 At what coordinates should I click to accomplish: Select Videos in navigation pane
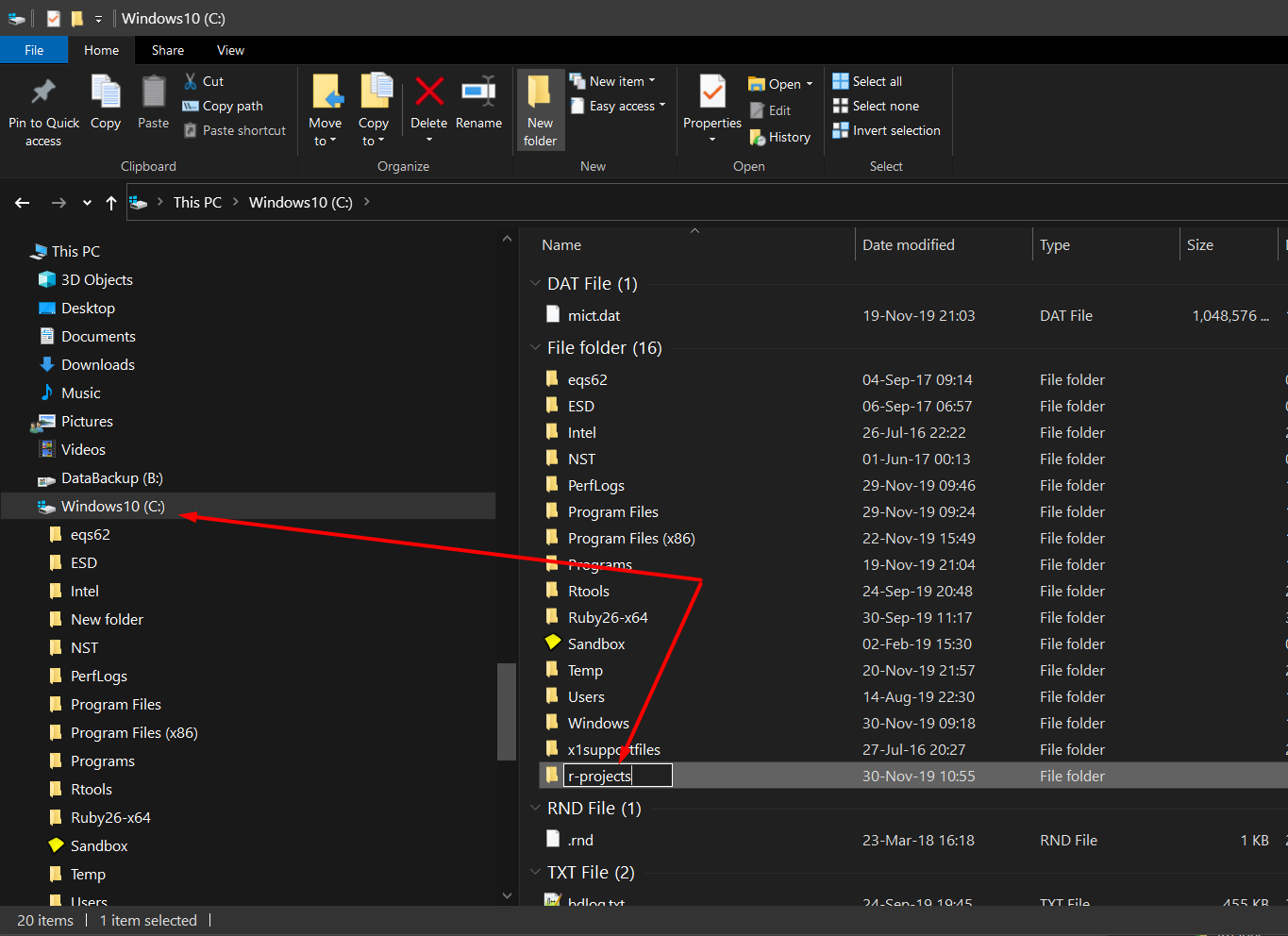(x=83, y=449)
